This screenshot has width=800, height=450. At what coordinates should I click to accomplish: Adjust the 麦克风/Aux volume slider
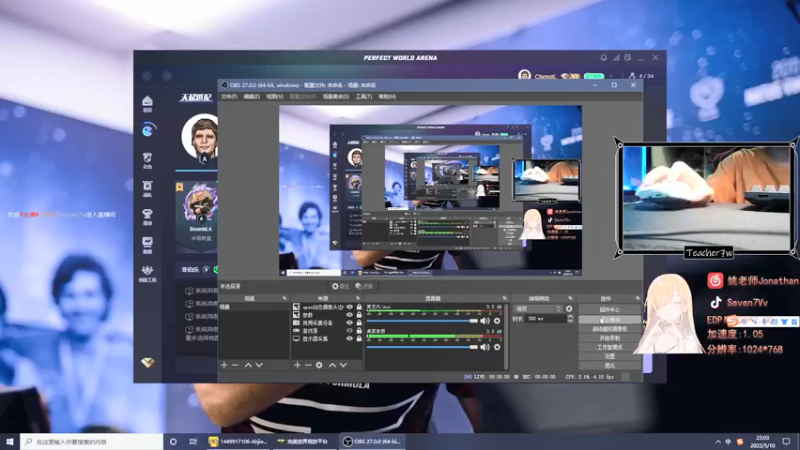(x=422, y=320)
